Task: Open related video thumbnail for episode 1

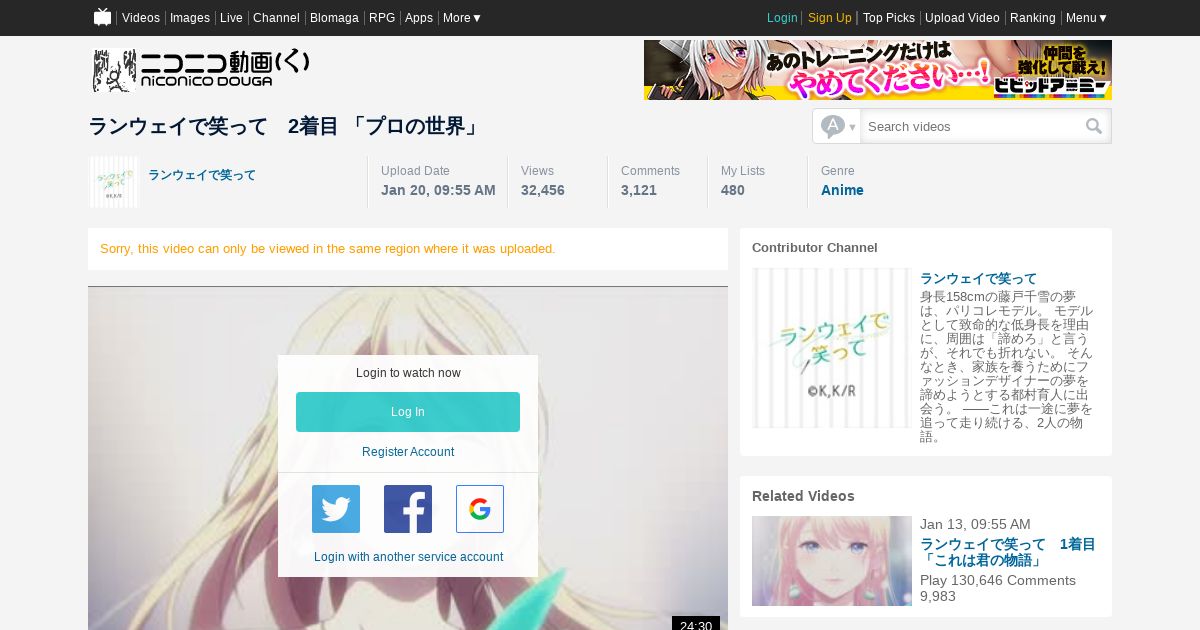Action: click(x=832, y=561)
